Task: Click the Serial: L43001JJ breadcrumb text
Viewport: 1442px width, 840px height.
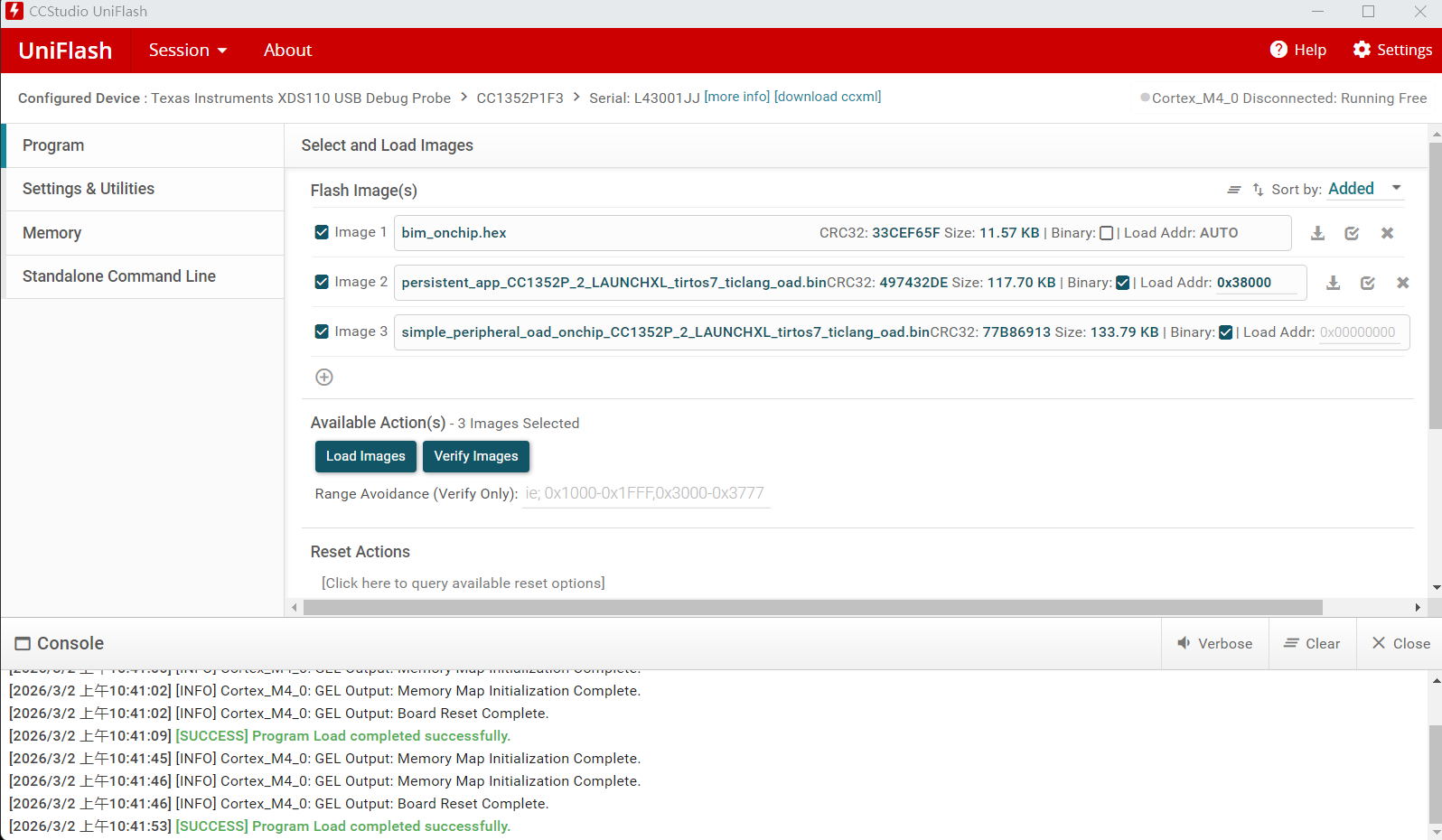Action: 644,98
